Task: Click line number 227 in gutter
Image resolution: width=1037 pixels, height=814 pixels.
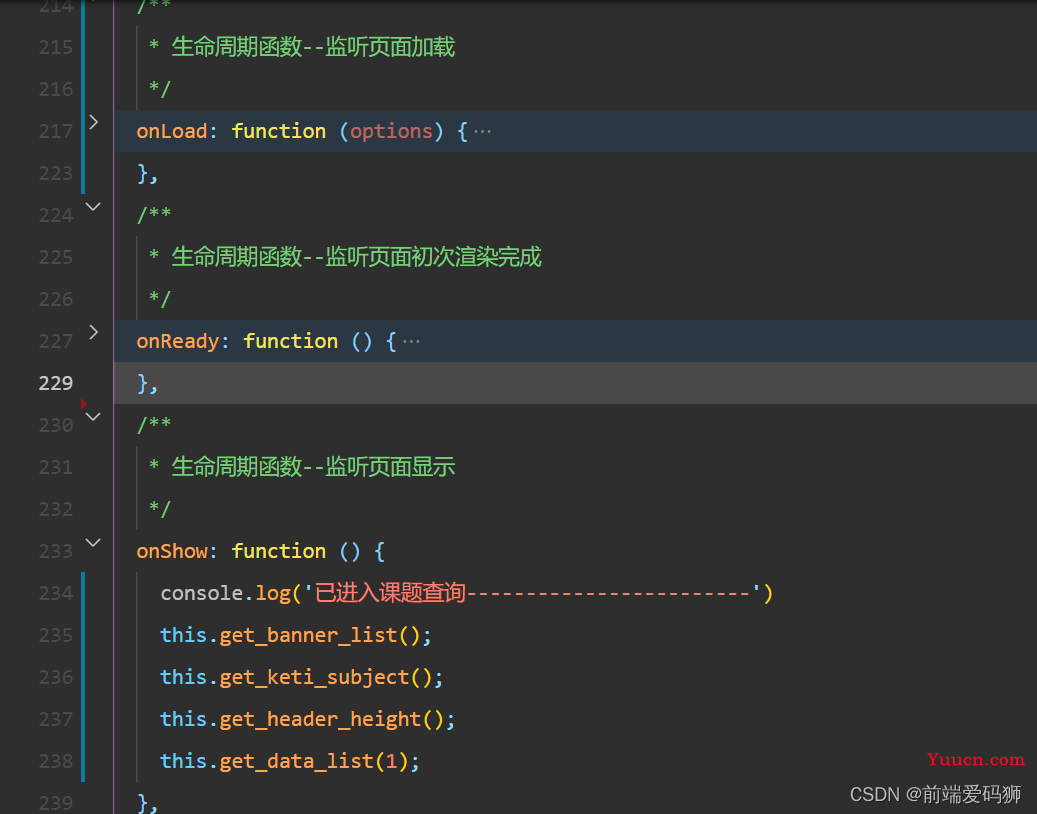Action: (x=56, y=341)
